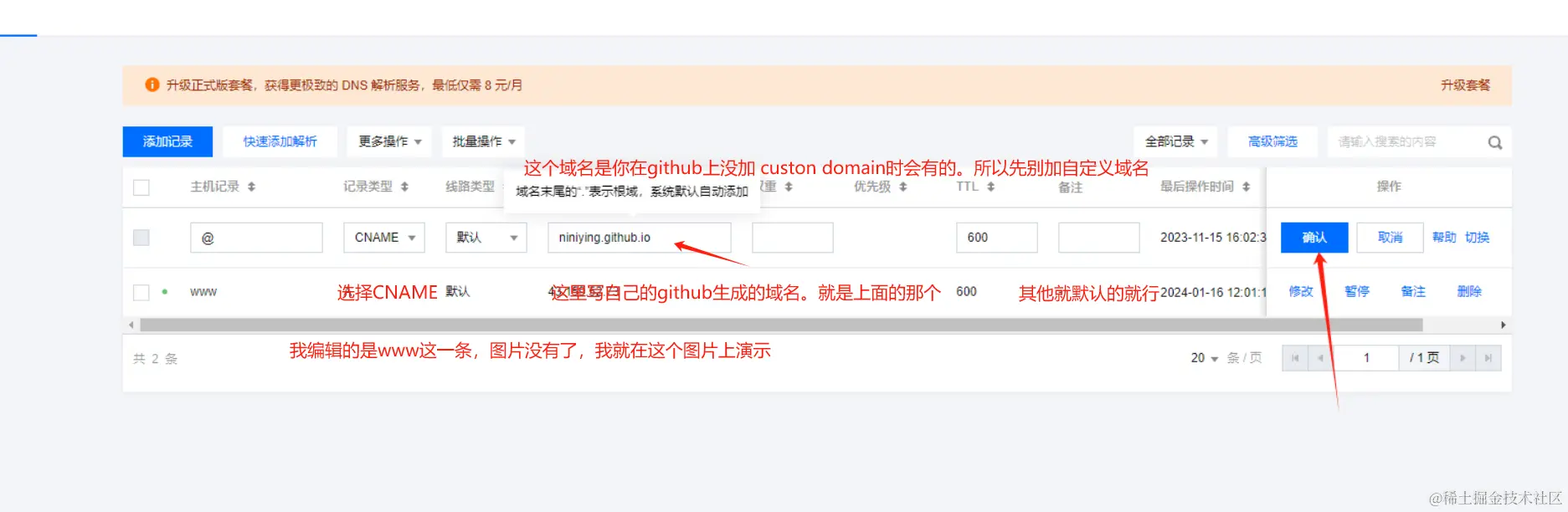Image resolution: width=1568 pixels, height=512 pixels.
Task: Click the horizontal scrollbar left arrow
Action: [131, 325]
